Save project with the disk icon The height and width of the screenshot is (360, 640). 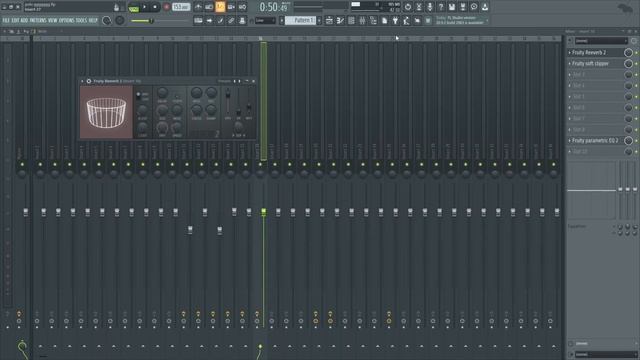pos(452,7)
